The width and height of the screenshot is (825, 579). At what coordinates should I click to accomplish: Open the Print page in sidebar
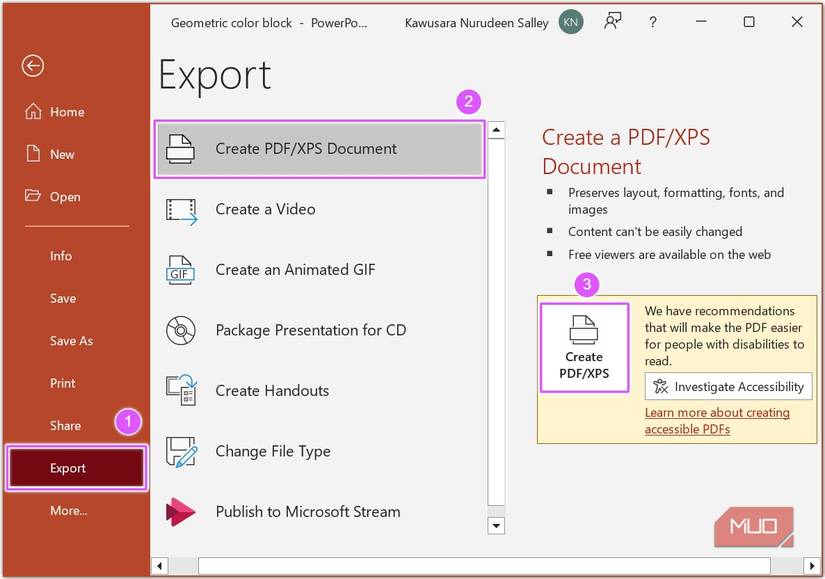pos(62,383)
